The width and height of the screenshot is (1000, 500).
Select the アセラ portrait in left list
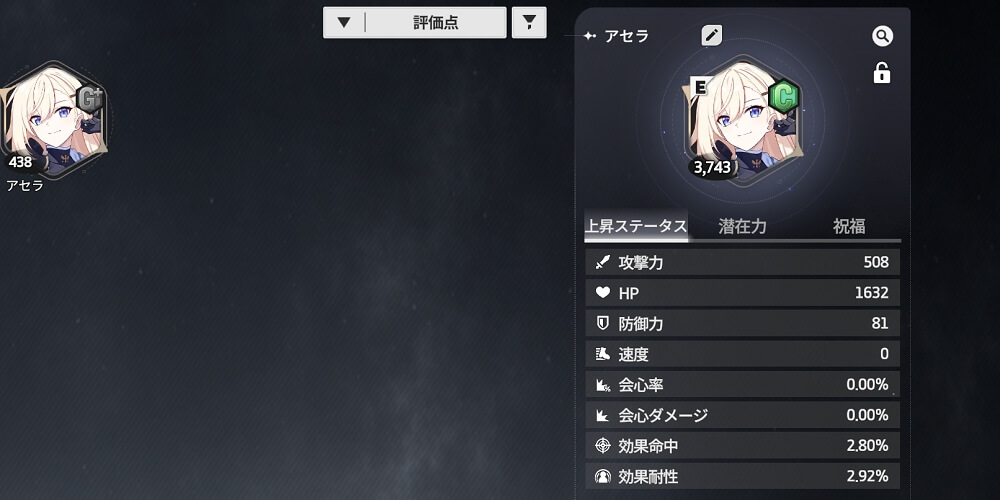[54, 119]
